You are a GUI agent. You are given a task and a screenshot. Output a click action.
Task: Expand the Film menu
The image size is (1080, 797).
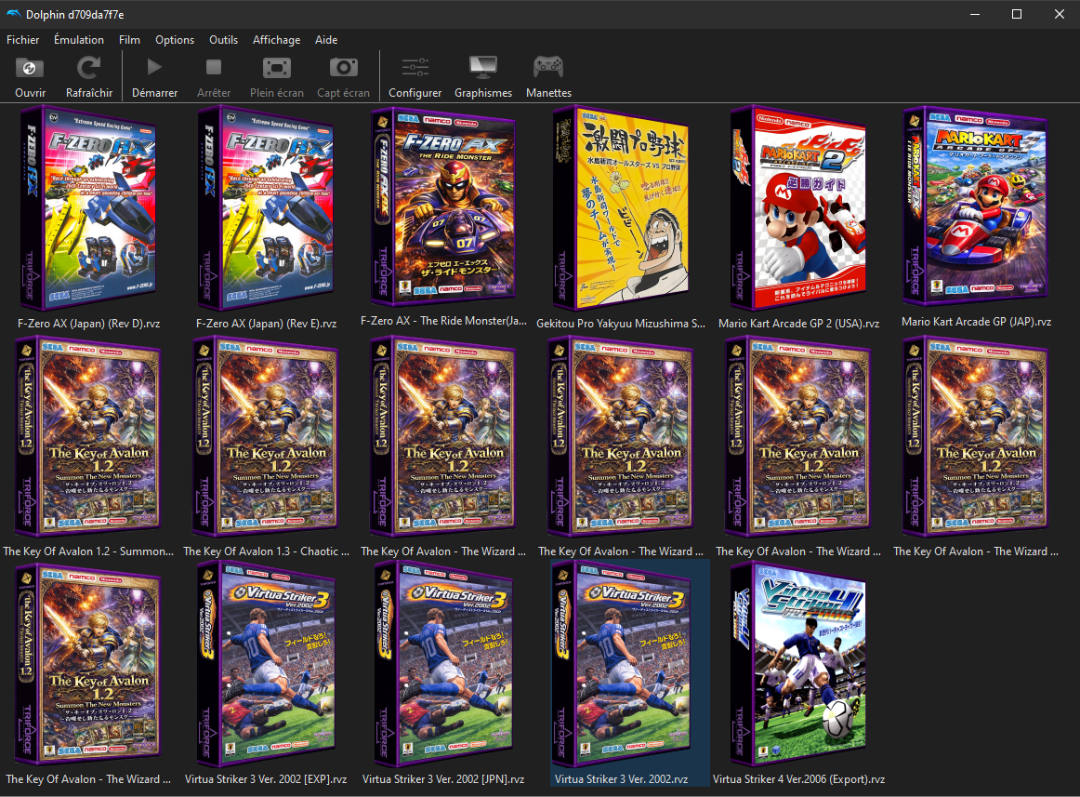[x=129, y=40]
